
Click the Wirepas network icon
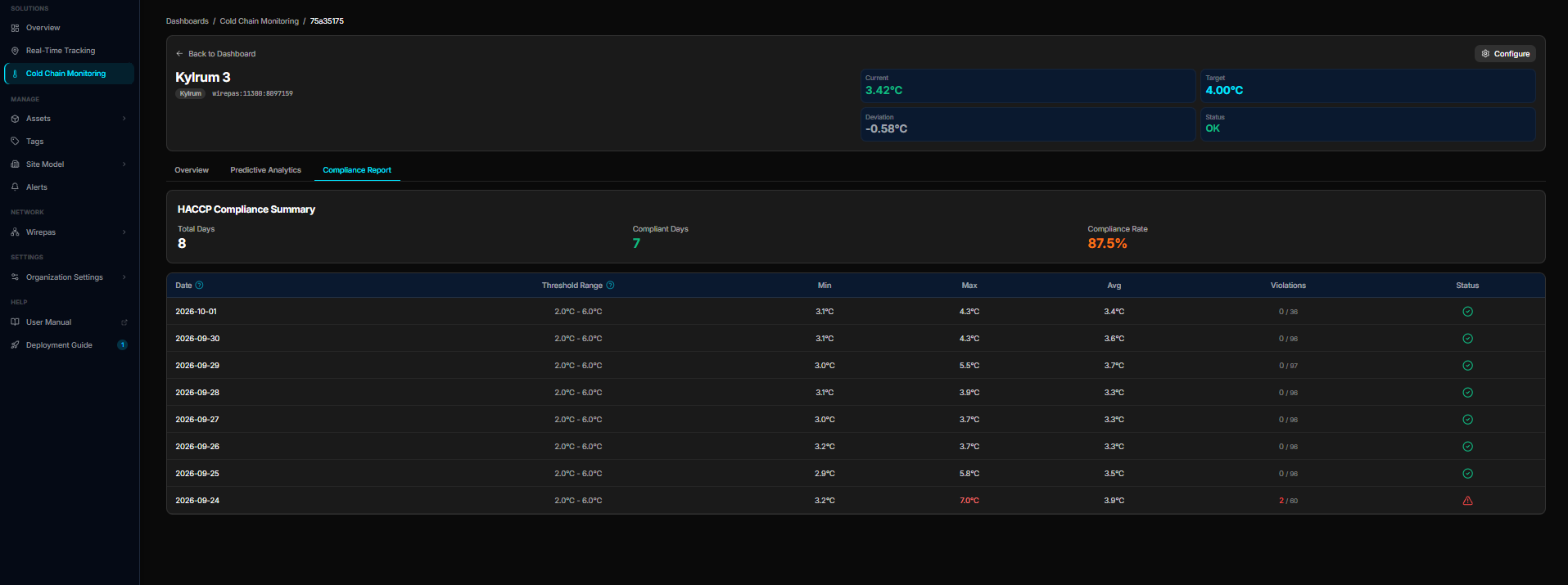15,232
